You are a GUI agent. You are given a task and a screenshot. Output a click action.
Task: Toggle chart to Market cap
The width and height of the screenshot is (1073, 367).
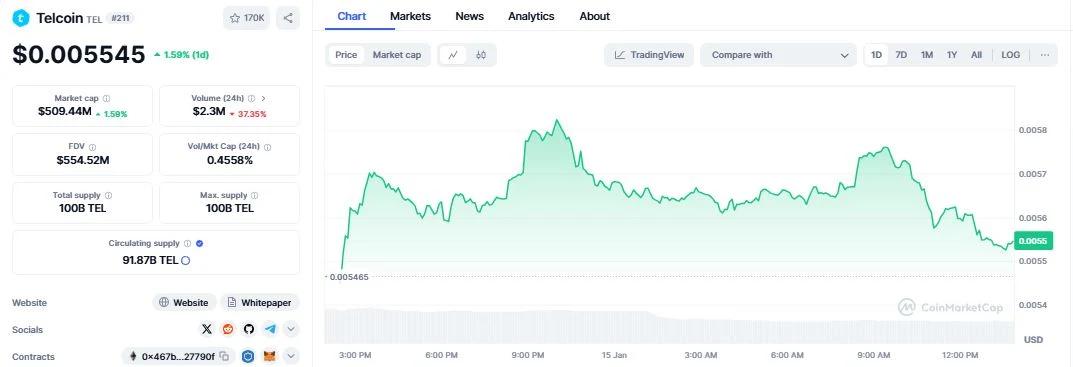click(x=397, y=55)
